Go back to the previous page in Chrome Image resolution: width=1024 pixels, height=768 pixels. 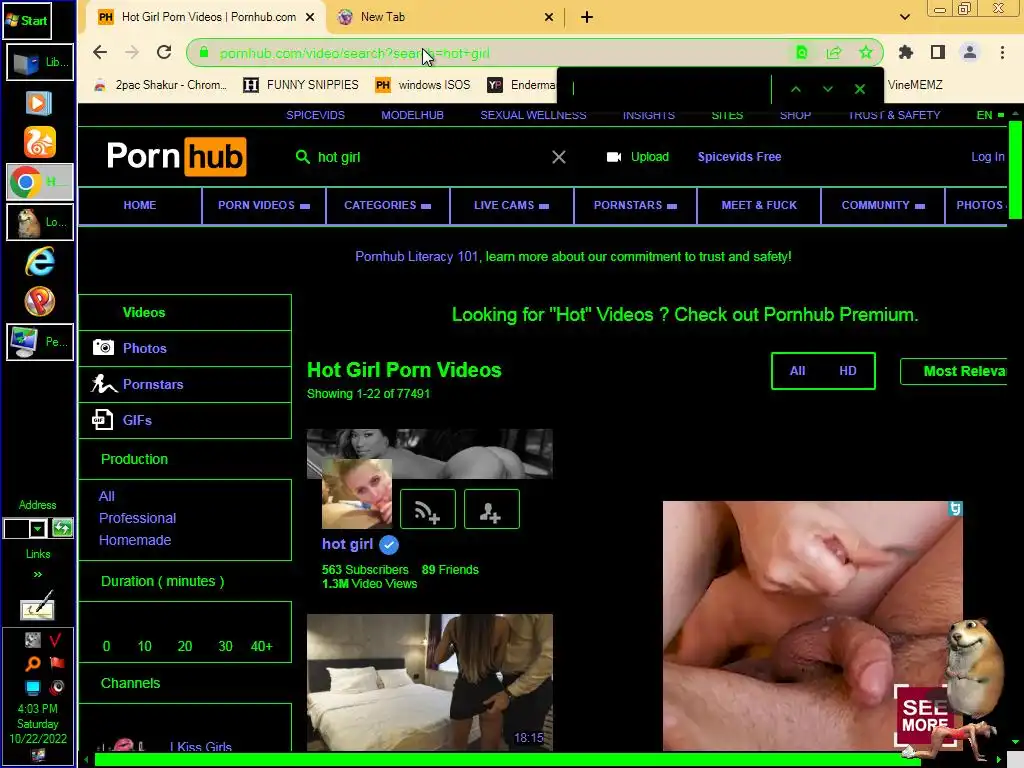tap(100, 52)
